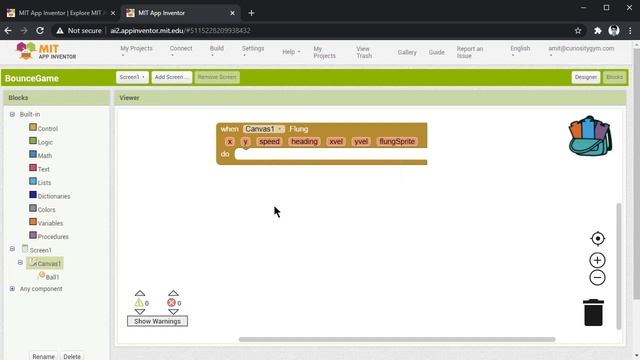The height and width of the screenshot is (360, 640).
Task: Open the Settings menu
Action: coord(253,51)
